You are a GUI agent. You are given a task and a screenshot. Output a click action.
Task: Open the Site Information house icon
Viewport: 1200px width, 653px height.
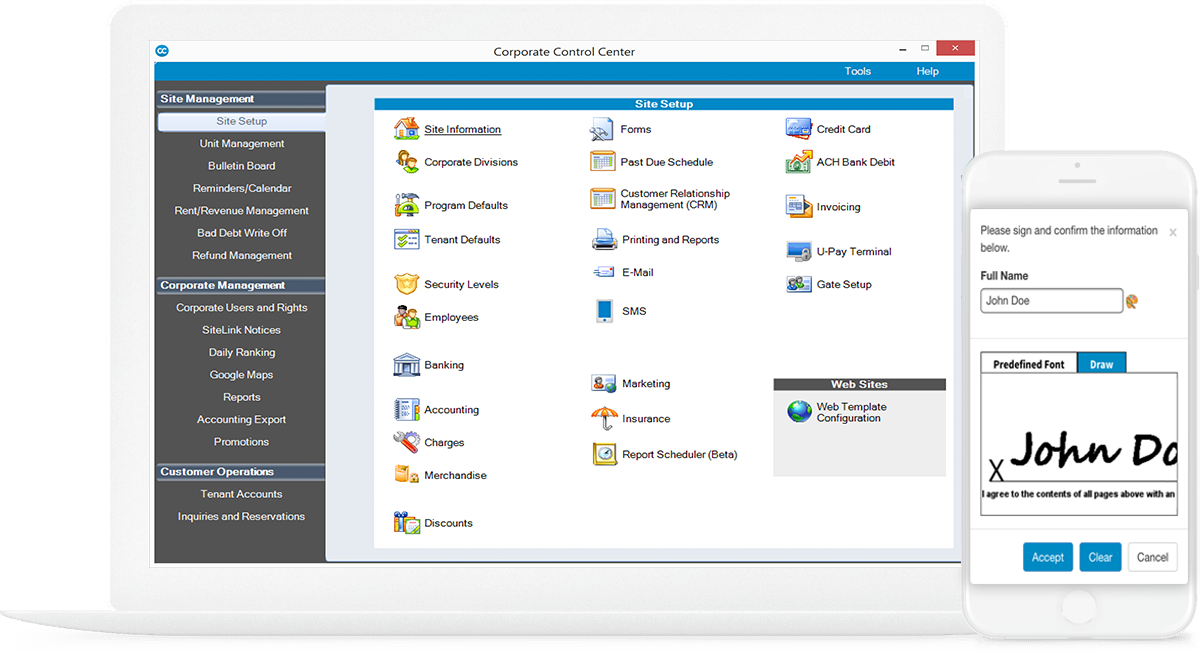tap(406, 129)
